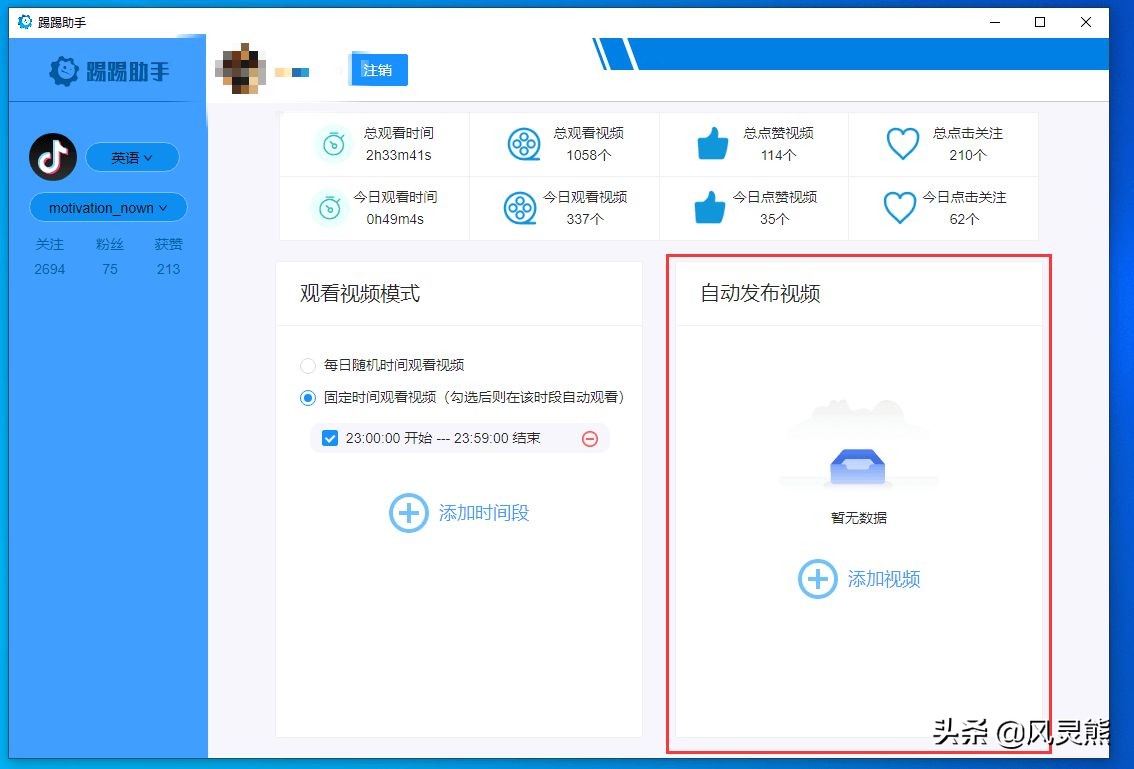1134x769 pixels.
Task: Click the plus icon for 添加时间段
Action: click(x=408, y=512)
